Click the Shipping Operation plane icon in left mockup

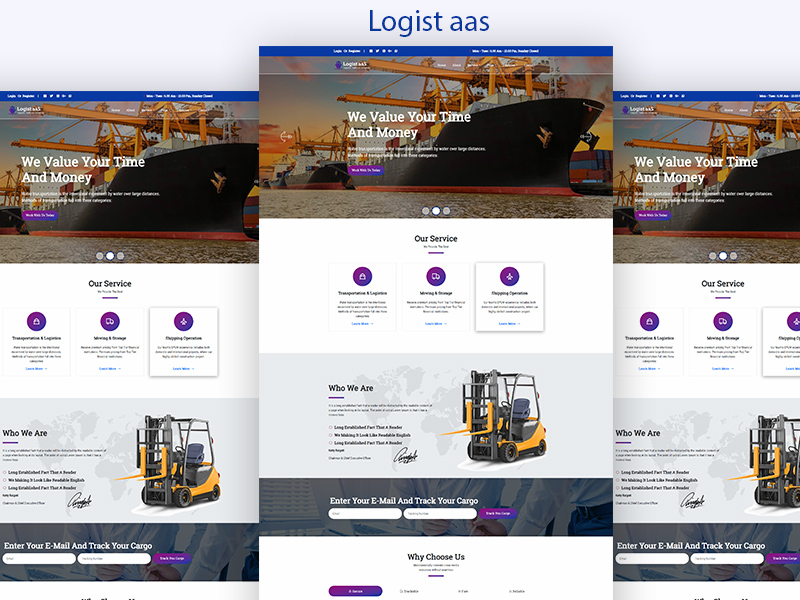click(x=184, y=321)
